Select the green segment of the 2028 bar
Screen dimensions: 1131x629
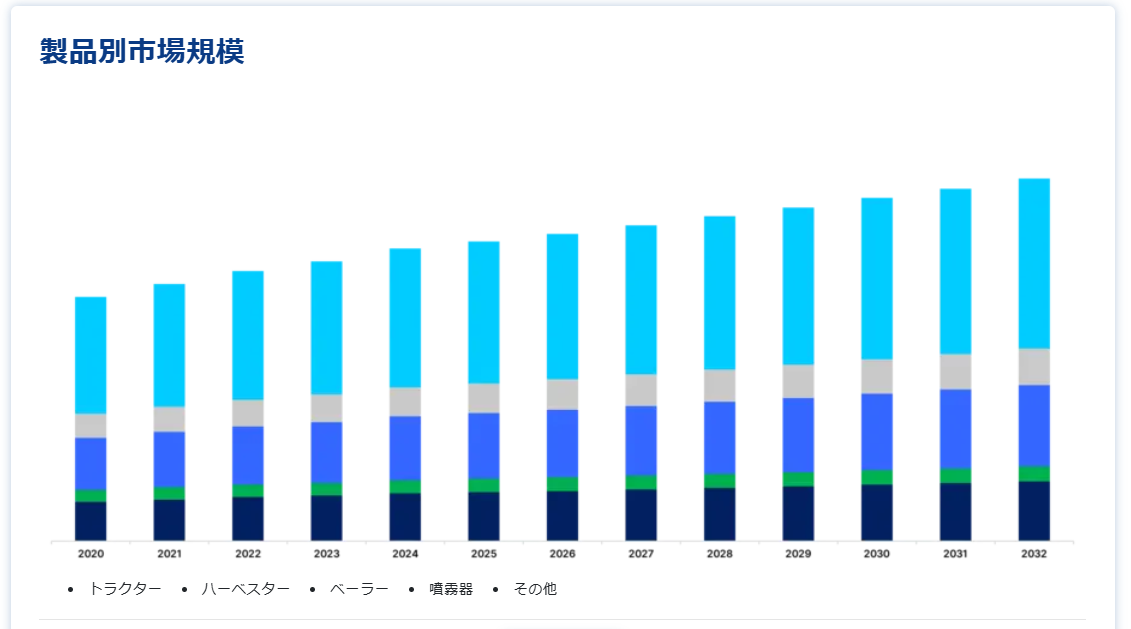[719, 480]
